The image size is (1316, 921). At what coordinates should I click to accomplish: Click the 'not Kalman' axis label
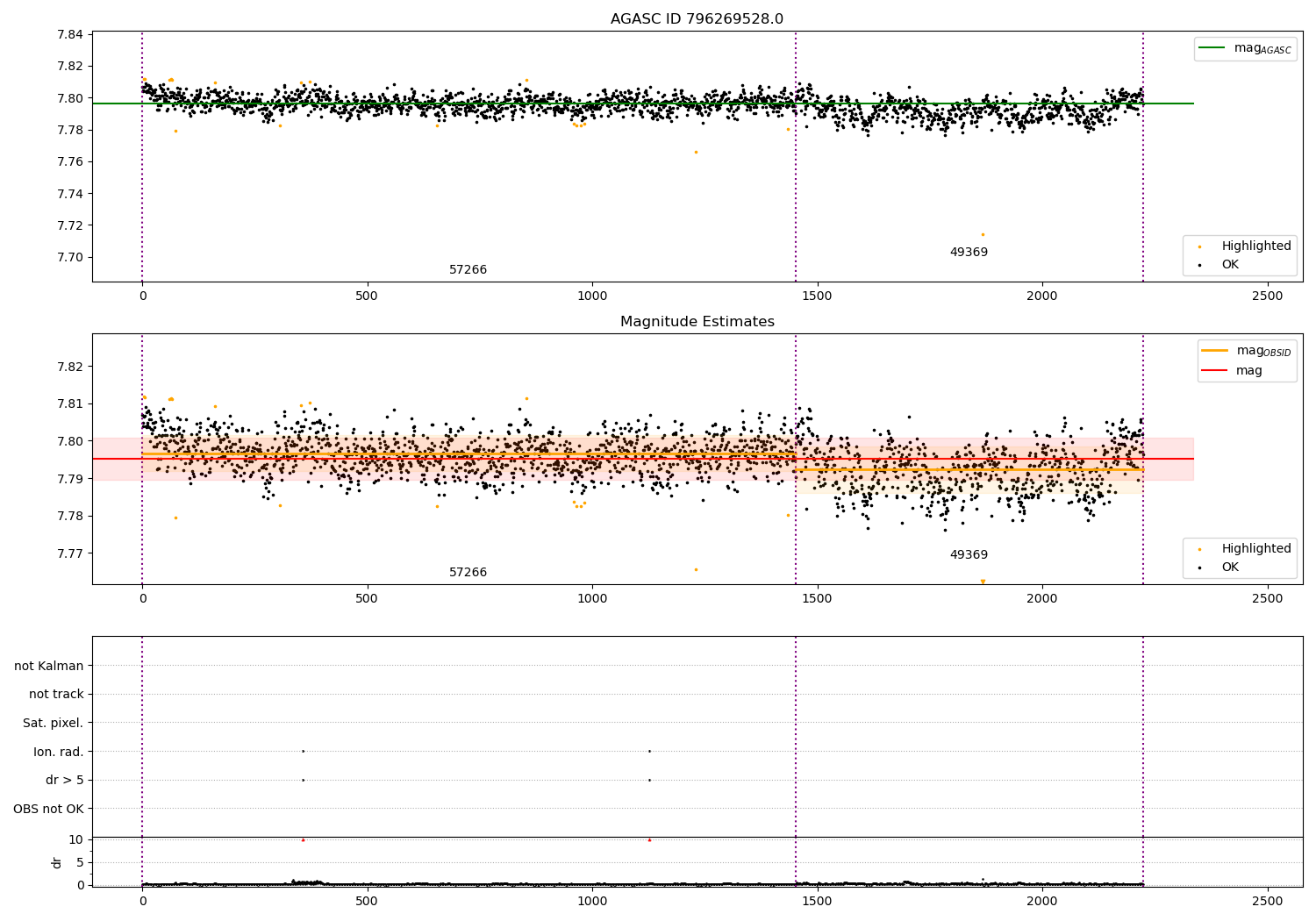click(x=49, y=666)
